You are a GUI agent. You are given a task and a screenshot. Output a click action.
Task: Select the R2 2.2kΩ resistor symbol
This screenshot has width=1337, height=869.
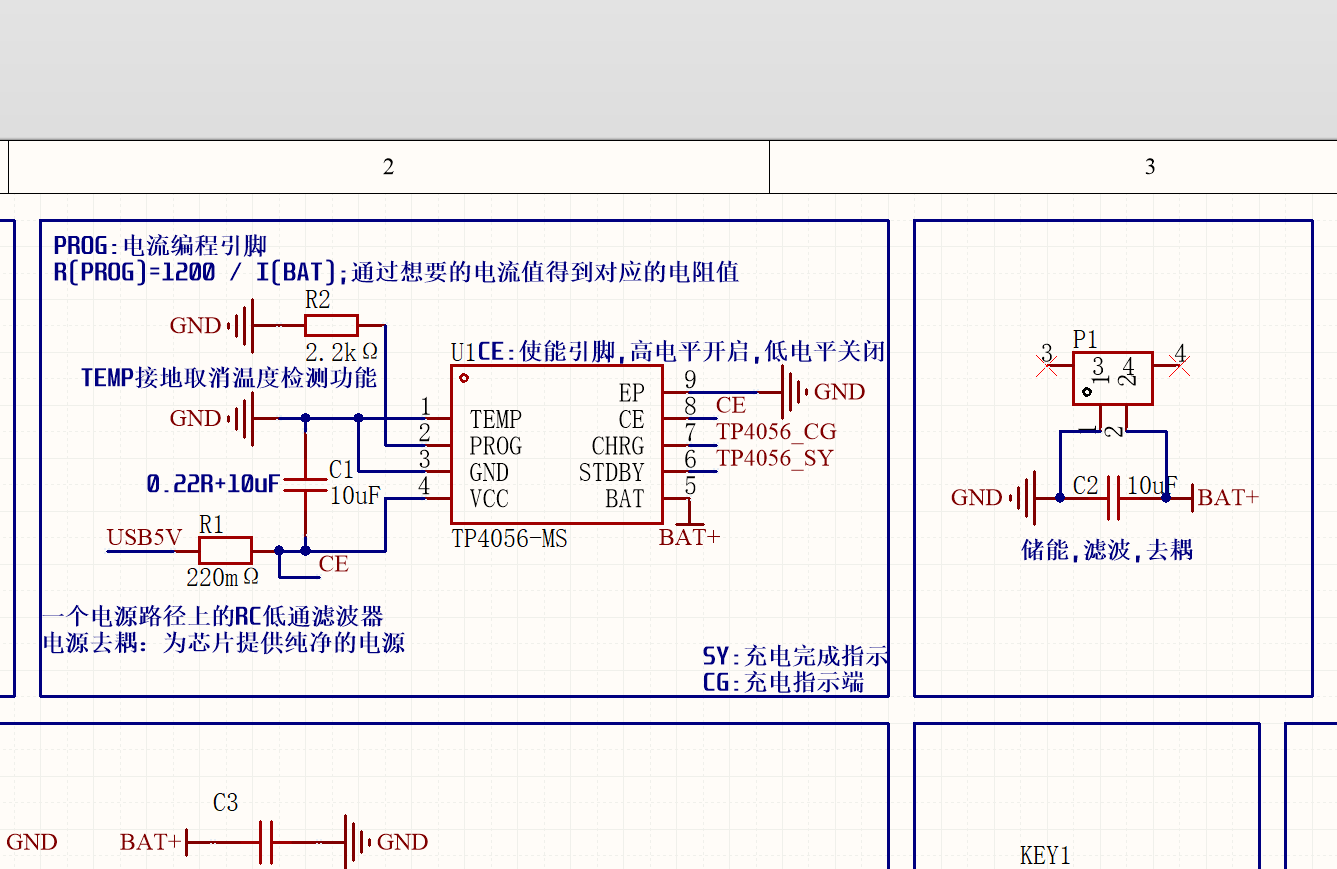(x=331, y=325)
